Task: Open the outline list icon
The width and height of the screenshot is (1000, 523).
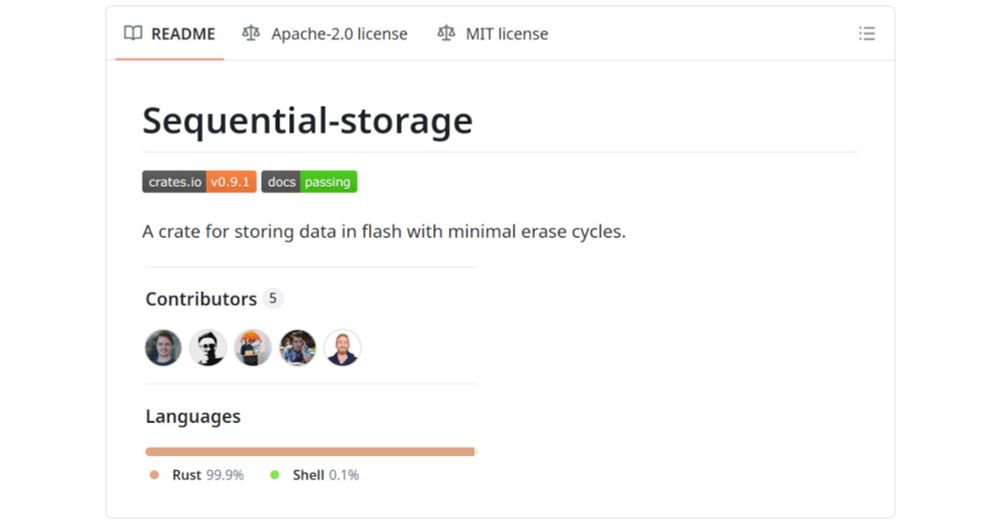Action: 867,34
